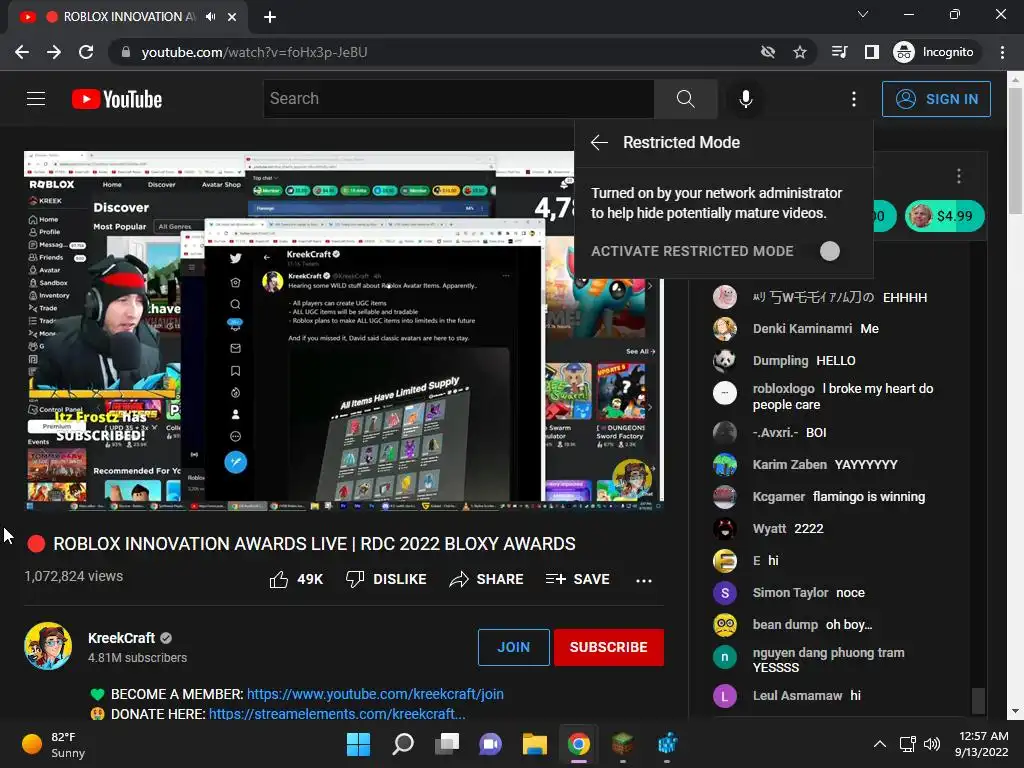This screenshot has height=768, width=1024.
Task: Open Windows taskbar search
Action: (x=403, y=744)
